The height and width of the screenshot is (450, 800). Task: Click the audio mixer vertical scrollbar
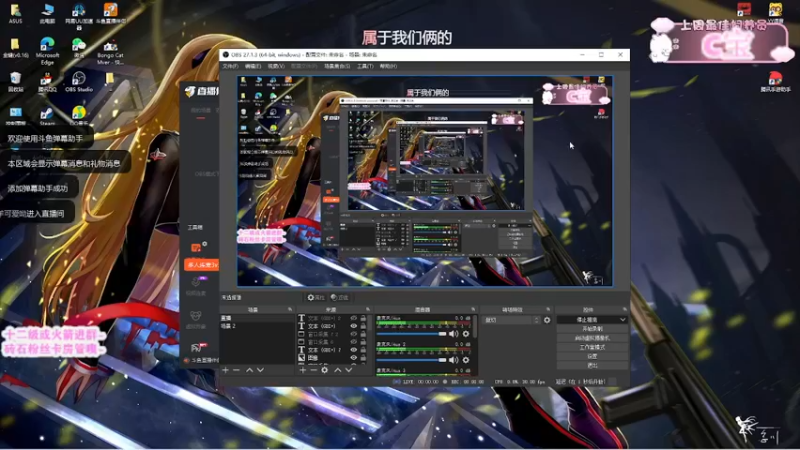coord(475,327)
